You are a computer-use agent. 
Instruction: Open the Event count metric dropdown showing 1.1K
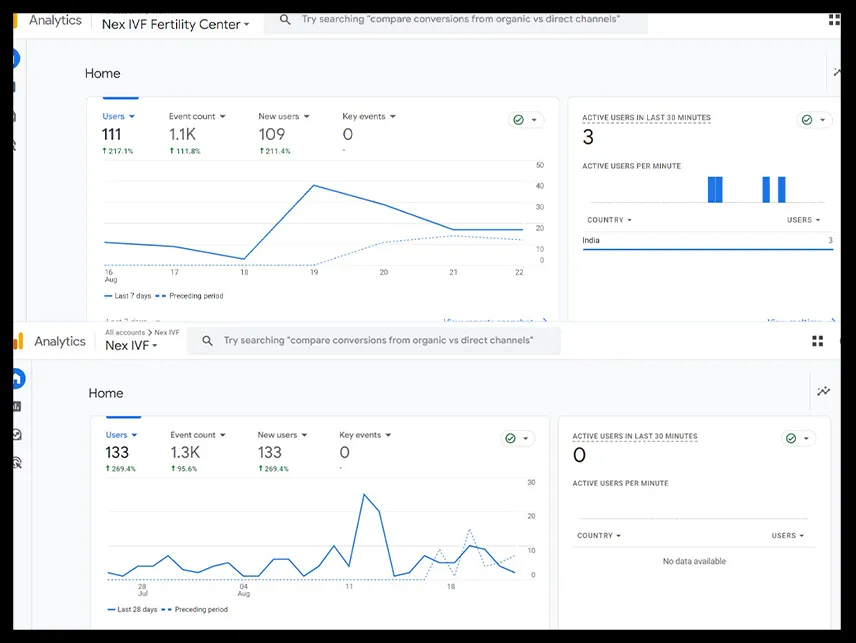(197, 116)
